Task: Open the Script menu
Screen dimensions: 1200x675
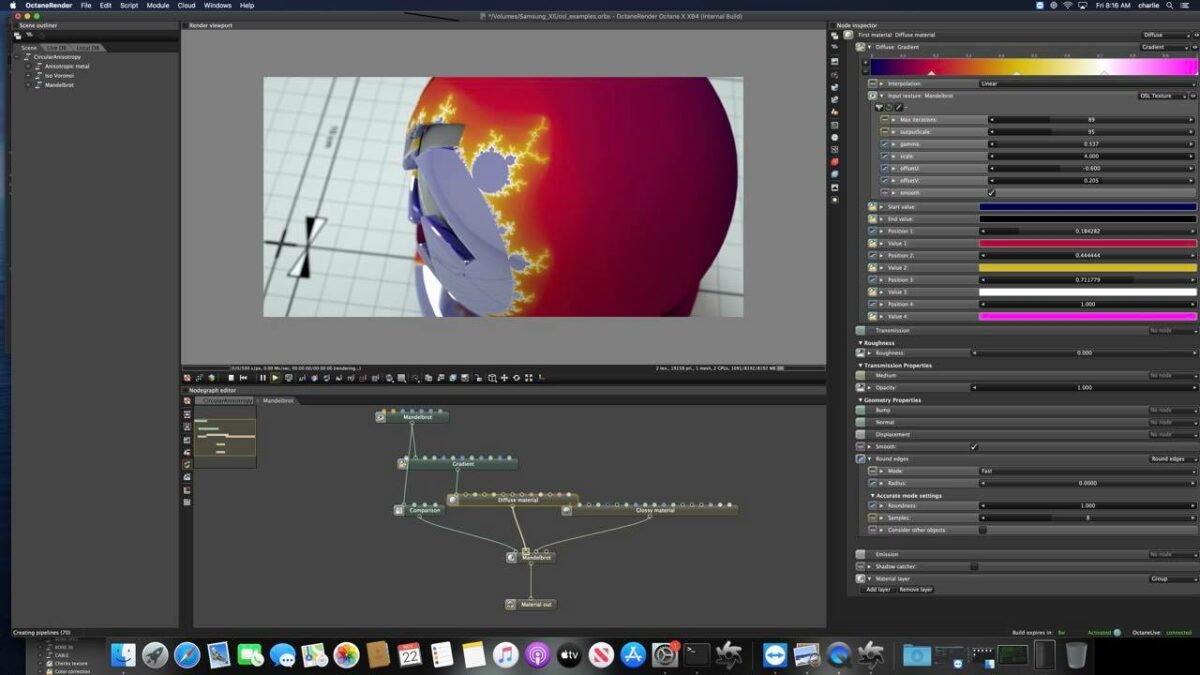Action: (x=129, y=5)
